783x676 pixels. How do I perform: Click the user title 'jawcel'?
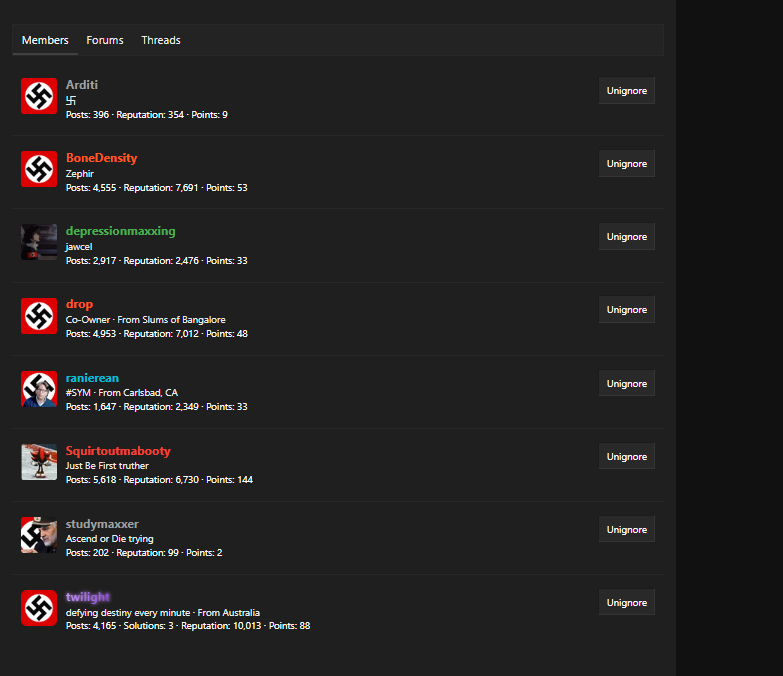(79, 247)
